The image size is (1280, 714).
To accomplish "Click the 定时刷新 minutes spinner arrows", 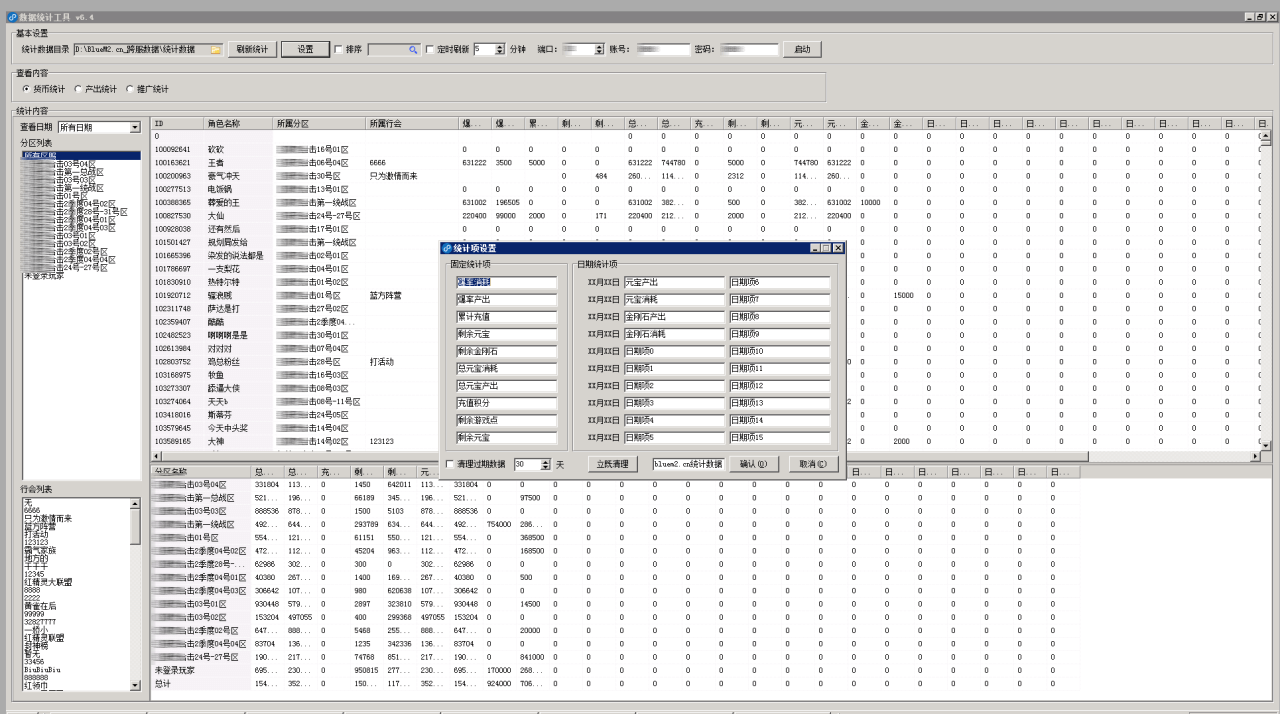I will click(x=501, y=49).
